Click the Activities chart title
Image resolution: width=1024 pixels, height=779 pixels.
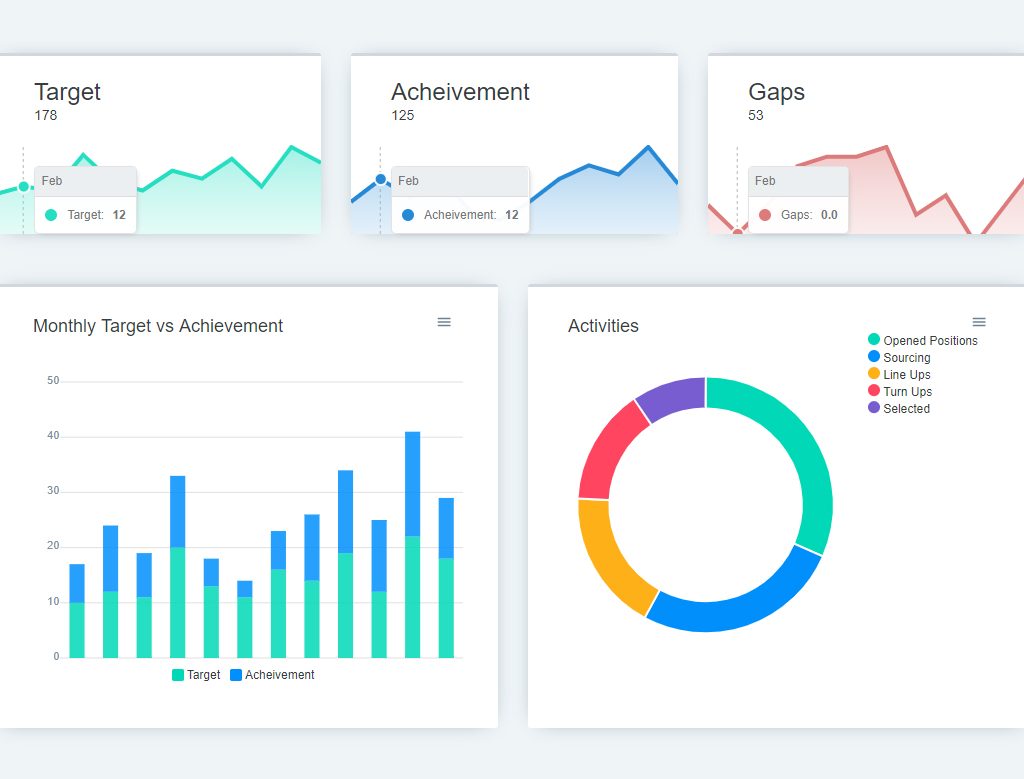coord(603,326)
